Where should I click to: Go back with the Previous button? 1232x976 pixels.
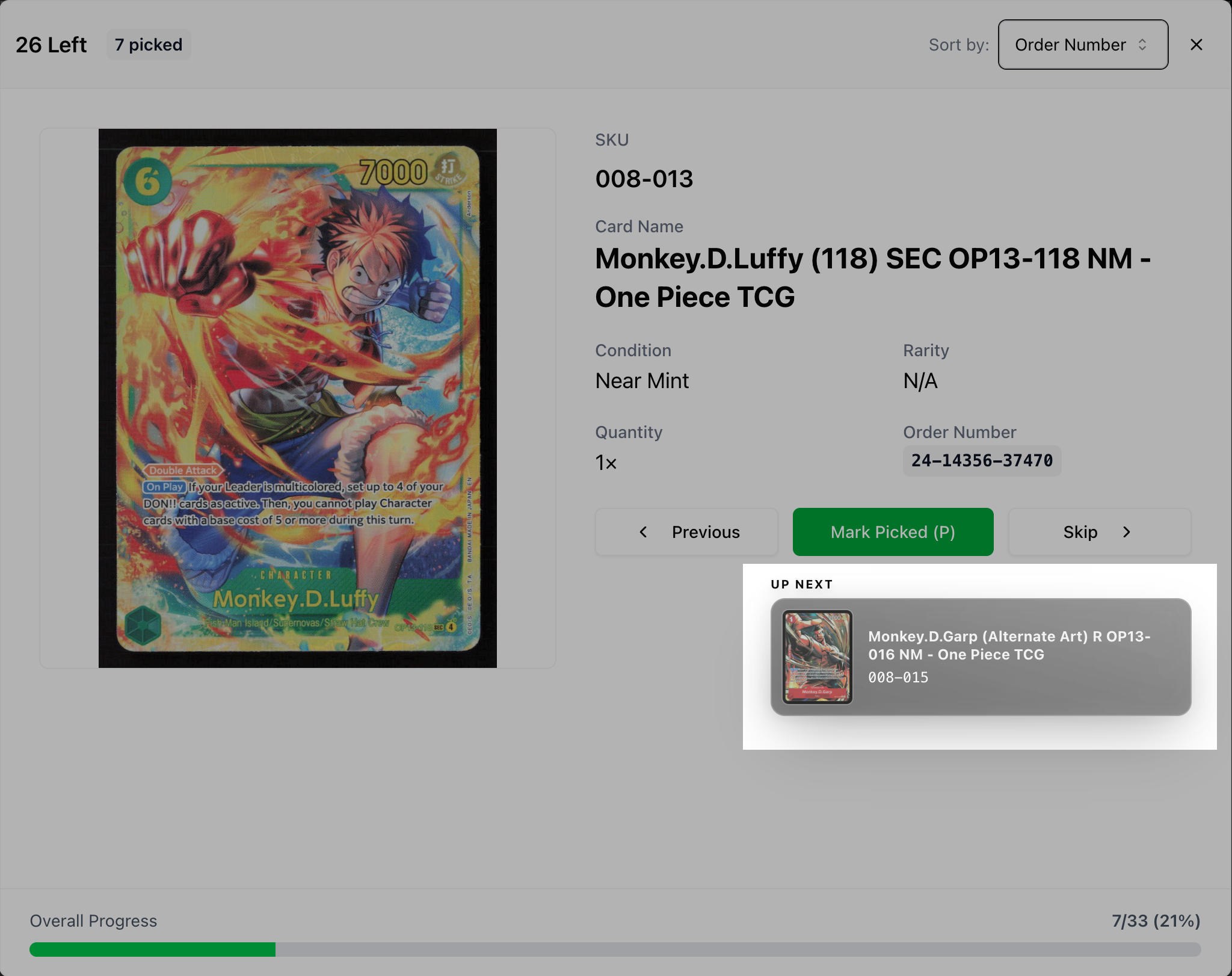click(x=686, y=532)
